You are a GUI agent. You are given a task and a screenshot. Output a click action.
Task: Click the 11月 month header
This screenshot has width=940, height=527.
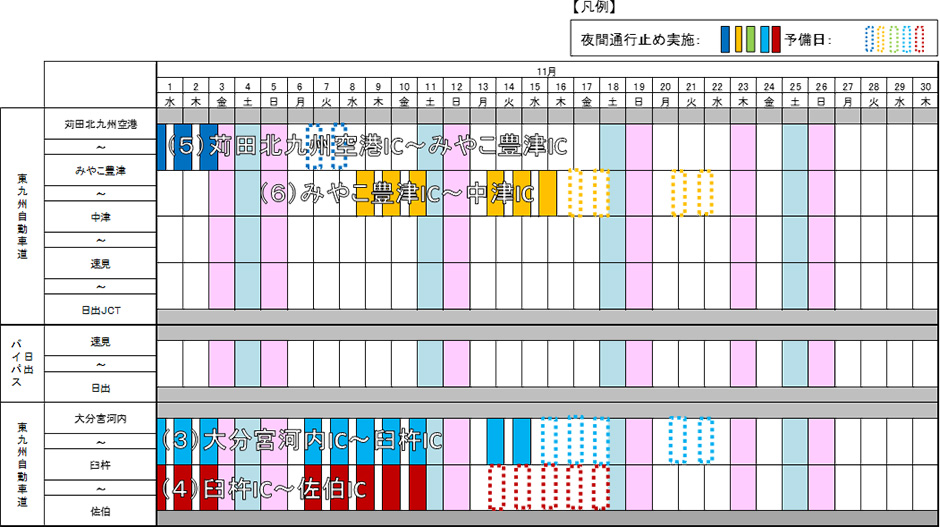tap(546, 71)
